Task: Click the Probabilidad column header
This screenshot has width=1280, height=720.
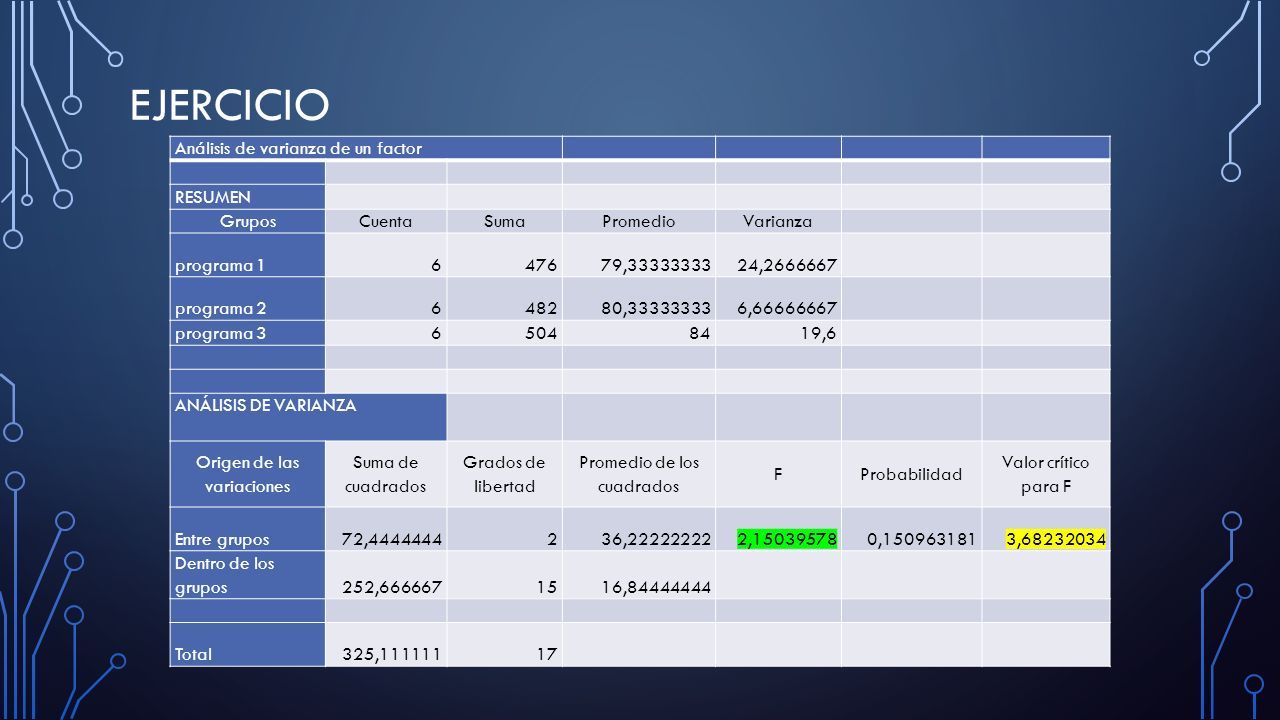Action: tap(911, 474)
